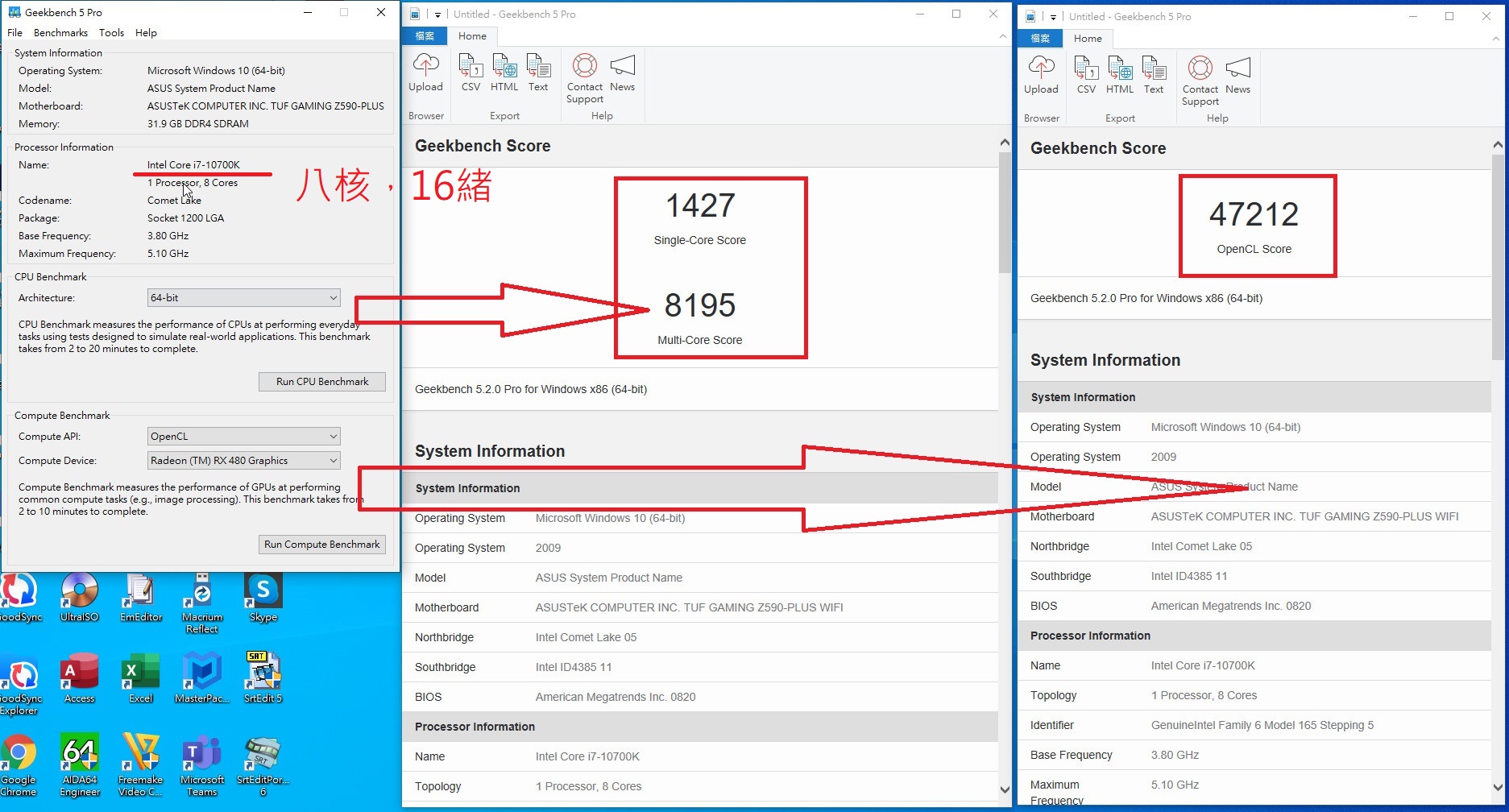Open Contact Support in right Geekbench window
1509x812 pixels.
pos(1200,81)
